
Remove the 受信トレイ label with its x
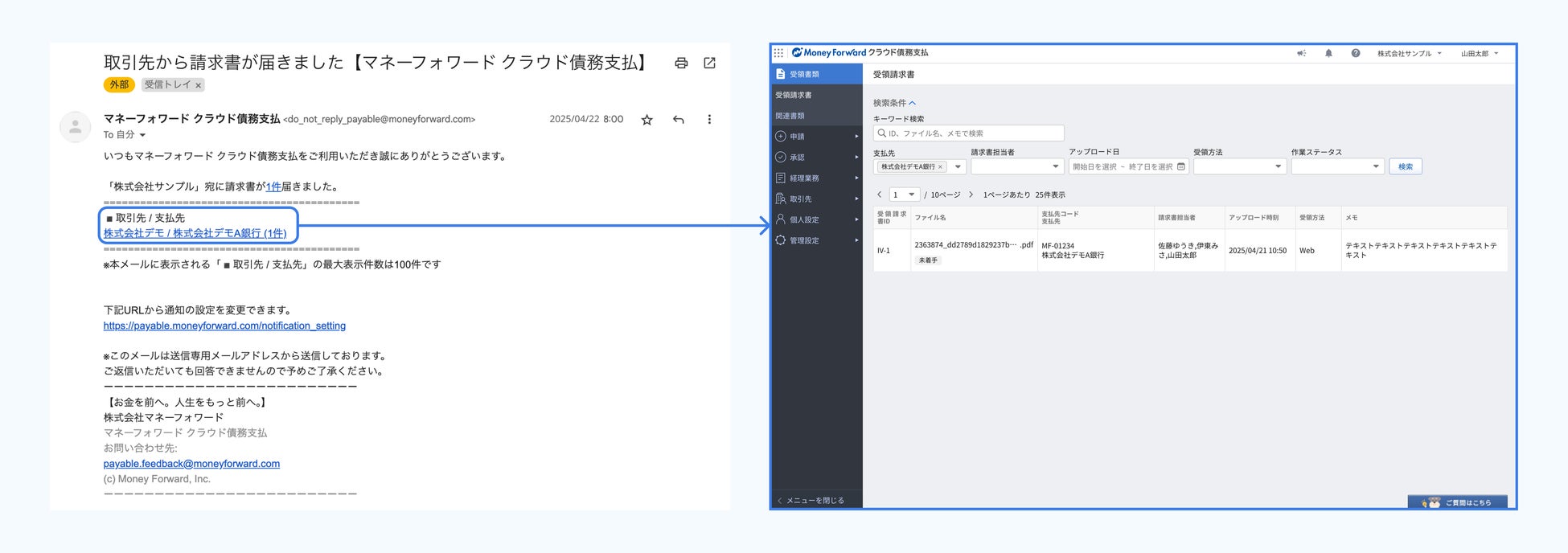pos(199,85)
